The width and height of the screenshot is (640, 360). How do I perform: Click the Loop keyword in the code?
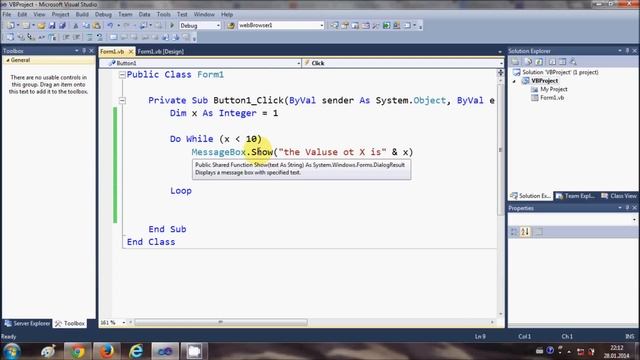181,191
